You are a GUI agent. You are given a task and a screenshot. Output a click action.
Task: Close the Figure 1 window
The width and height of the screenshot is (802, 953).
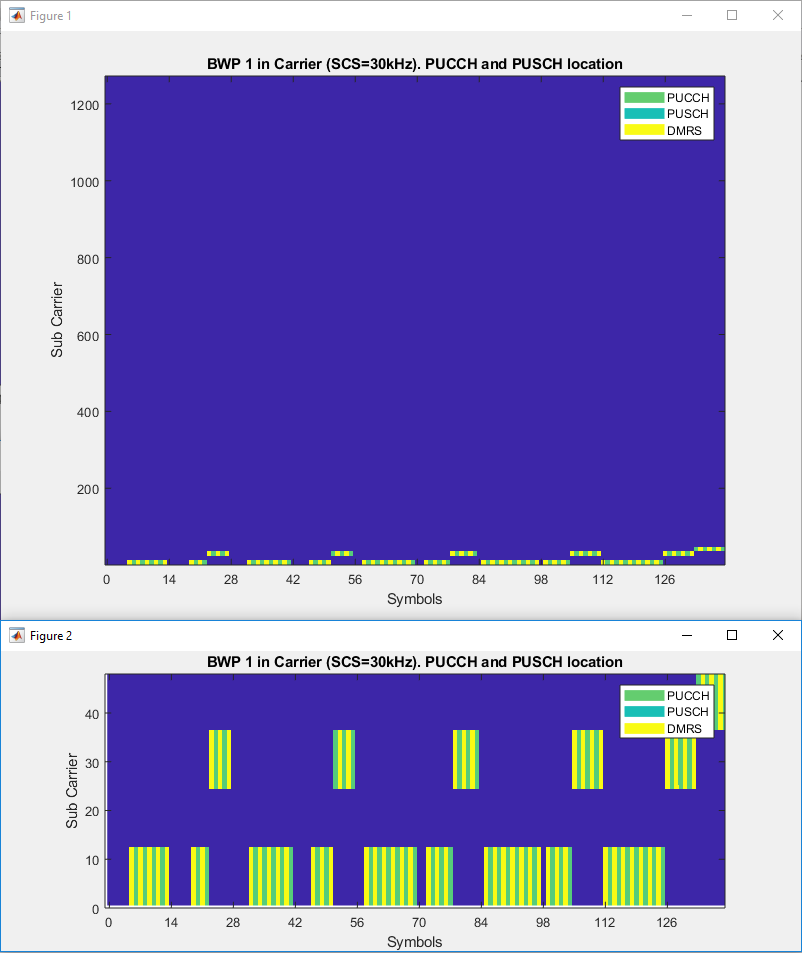pyautogui.click(x=778, y=16)
